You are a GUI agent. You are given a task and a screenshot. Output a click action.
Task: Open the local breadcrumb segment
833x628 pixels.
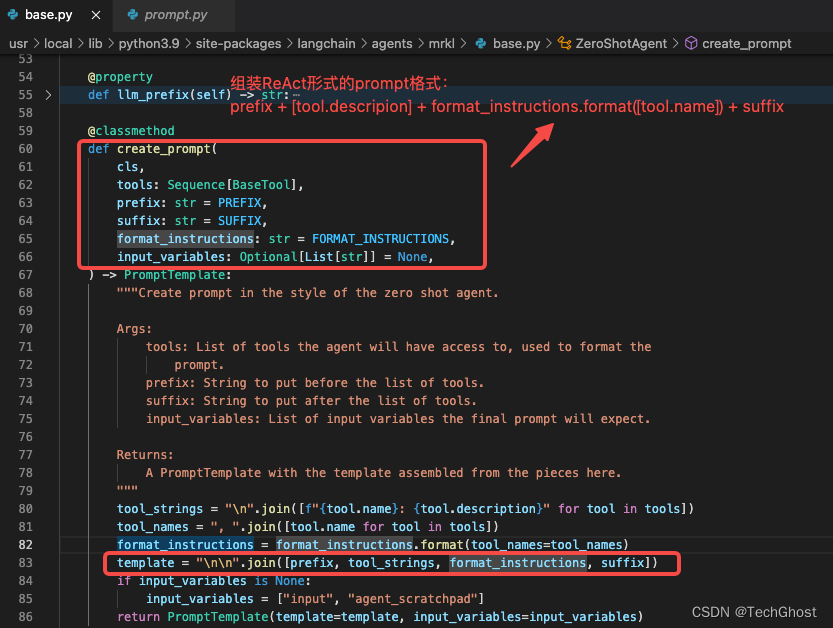(58, 44)
